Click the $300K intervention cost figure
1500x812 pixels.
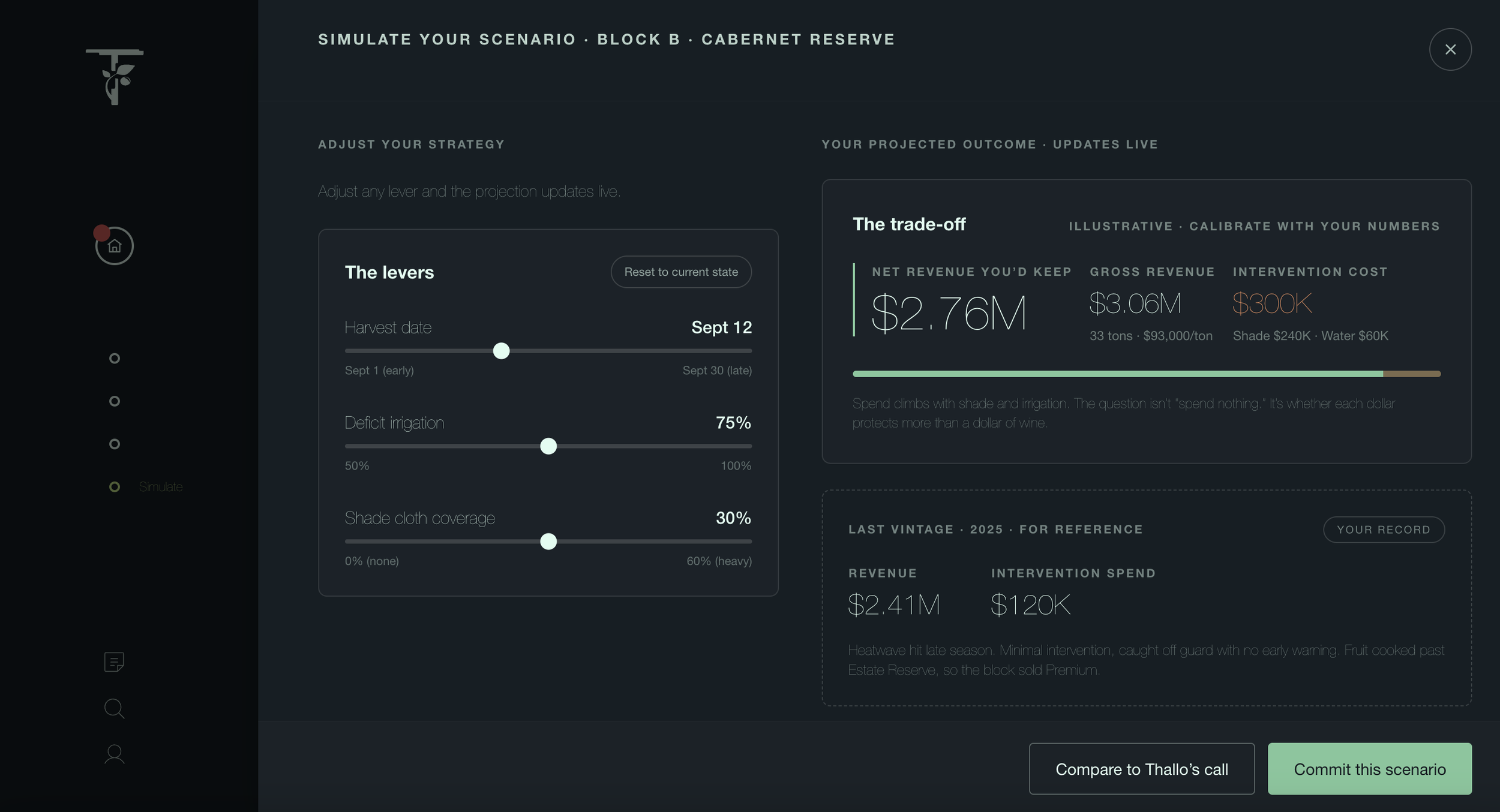1272,303
